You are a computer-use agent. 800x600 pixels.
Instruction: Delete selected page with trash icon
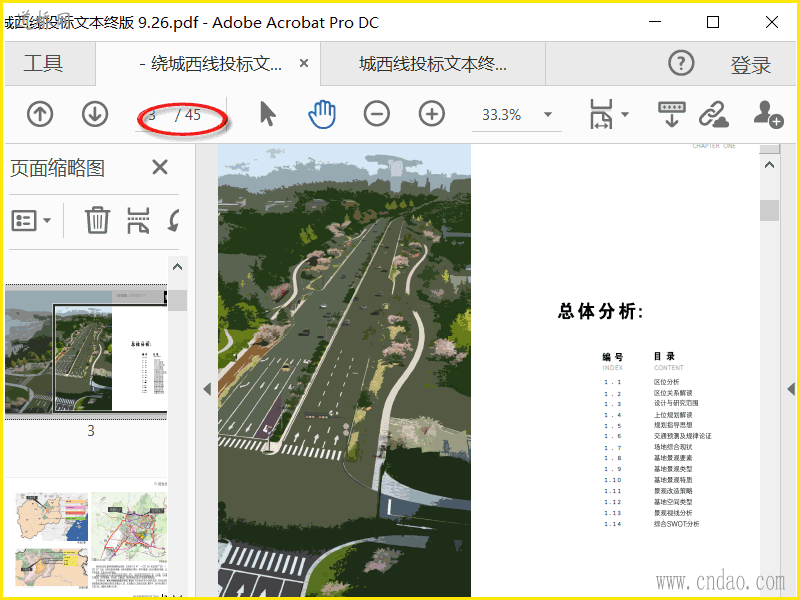click(x=97, y=220)
